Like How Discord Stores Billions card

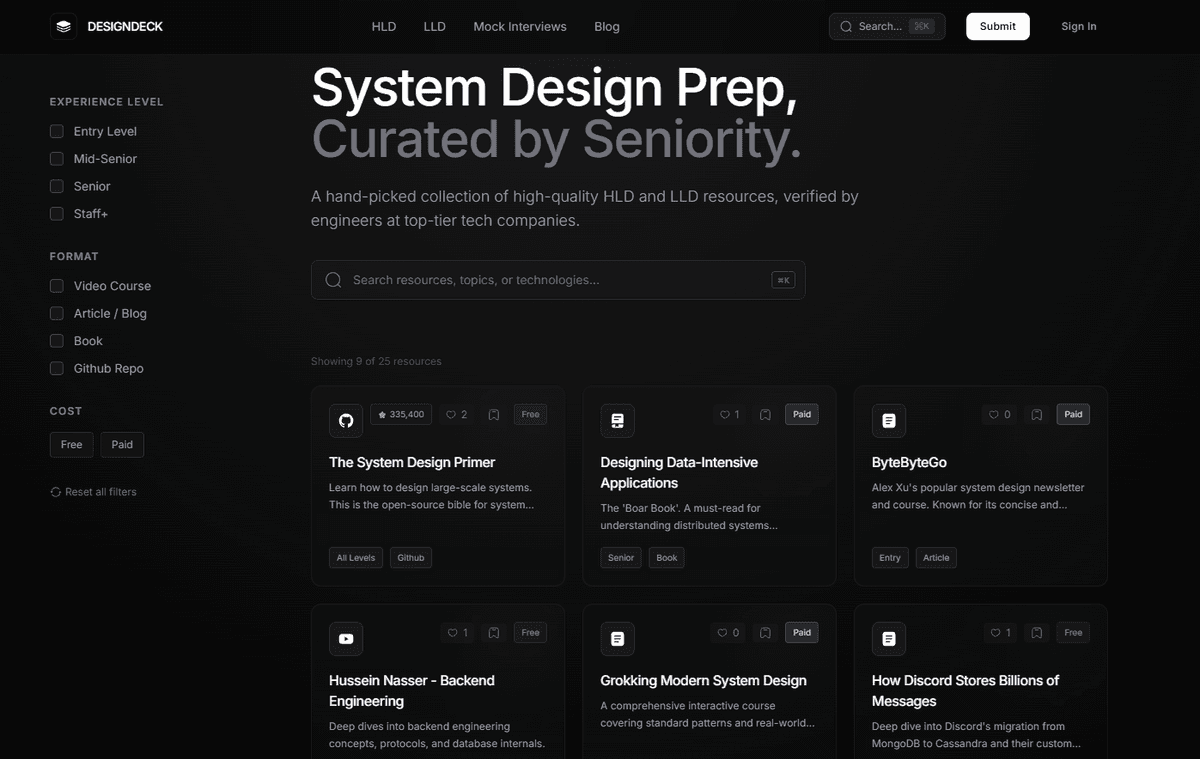(1000, 632)
